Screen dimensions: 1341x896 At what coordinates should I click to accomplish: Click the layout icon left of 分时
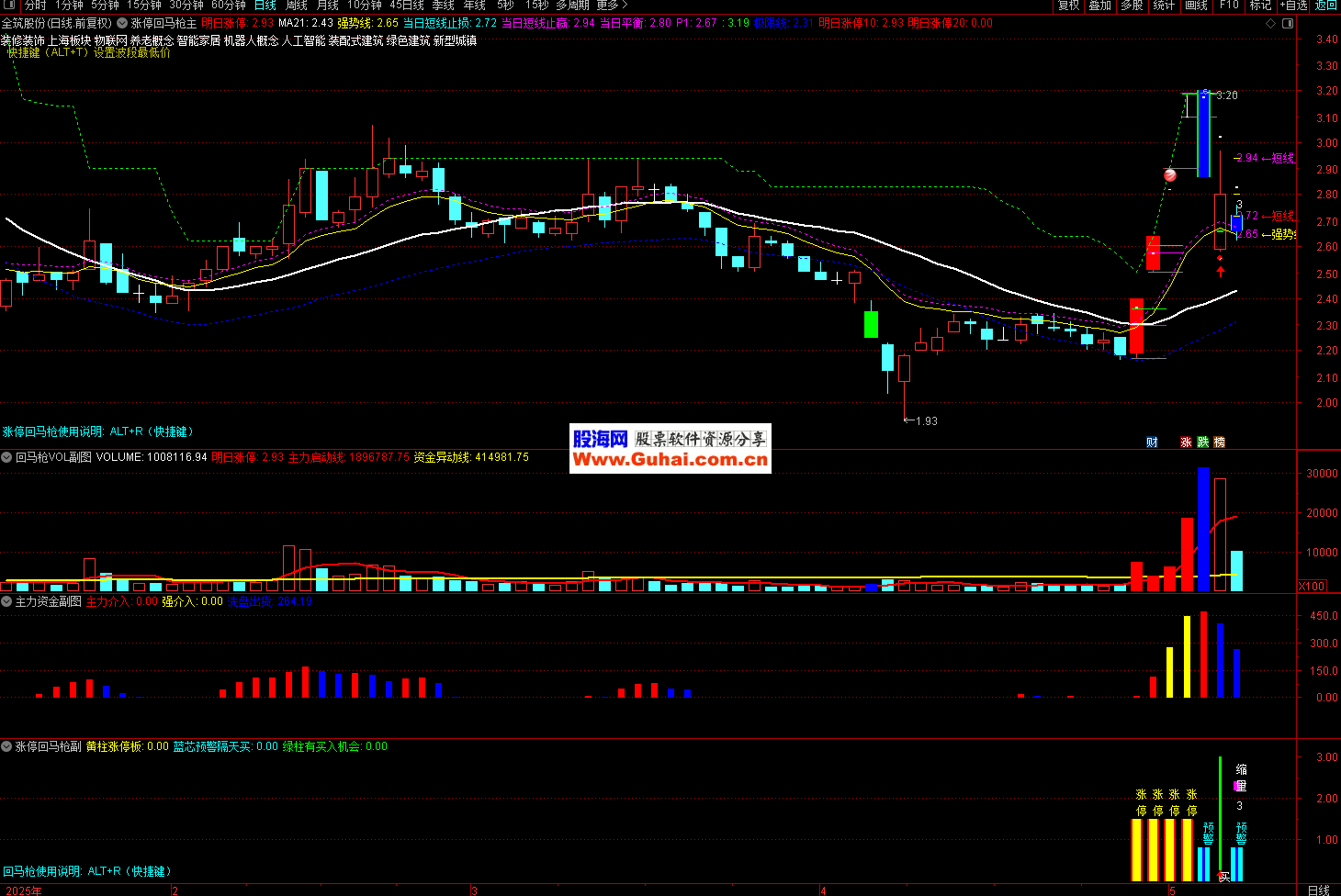(x=11, y=5)
